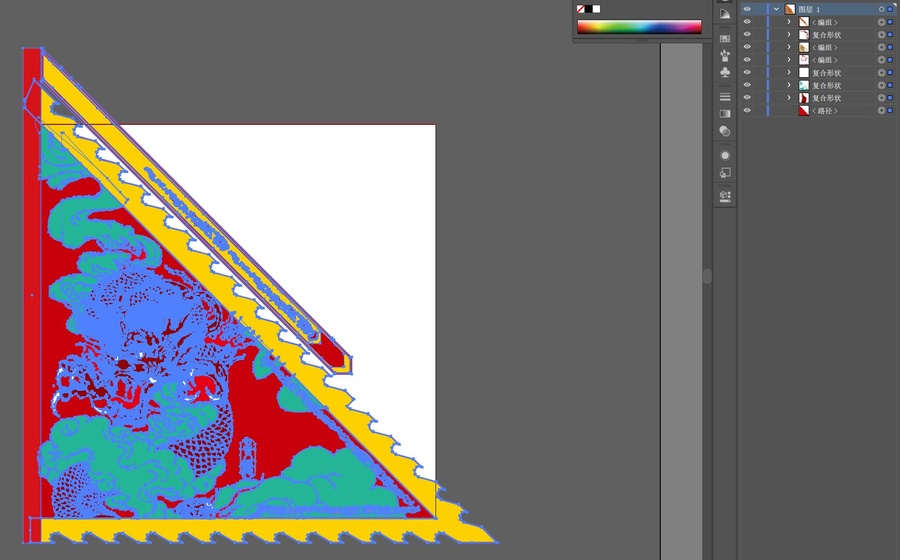Open the Appearance panel icon
This screenshot has height=560, width=900.
click(x=725, y=155)
